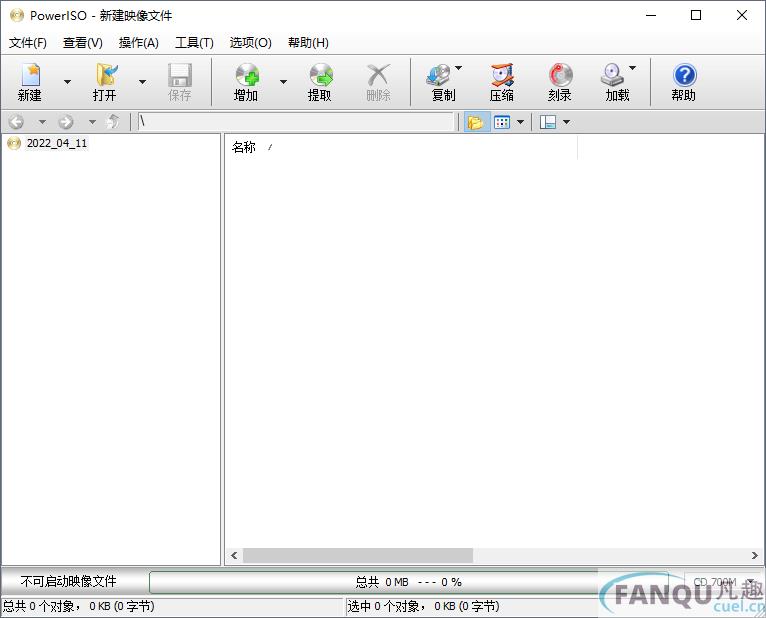Open the 工具(T) menu
The height and width of the screenshot is (618, 766).
click(x=194, y=43)
